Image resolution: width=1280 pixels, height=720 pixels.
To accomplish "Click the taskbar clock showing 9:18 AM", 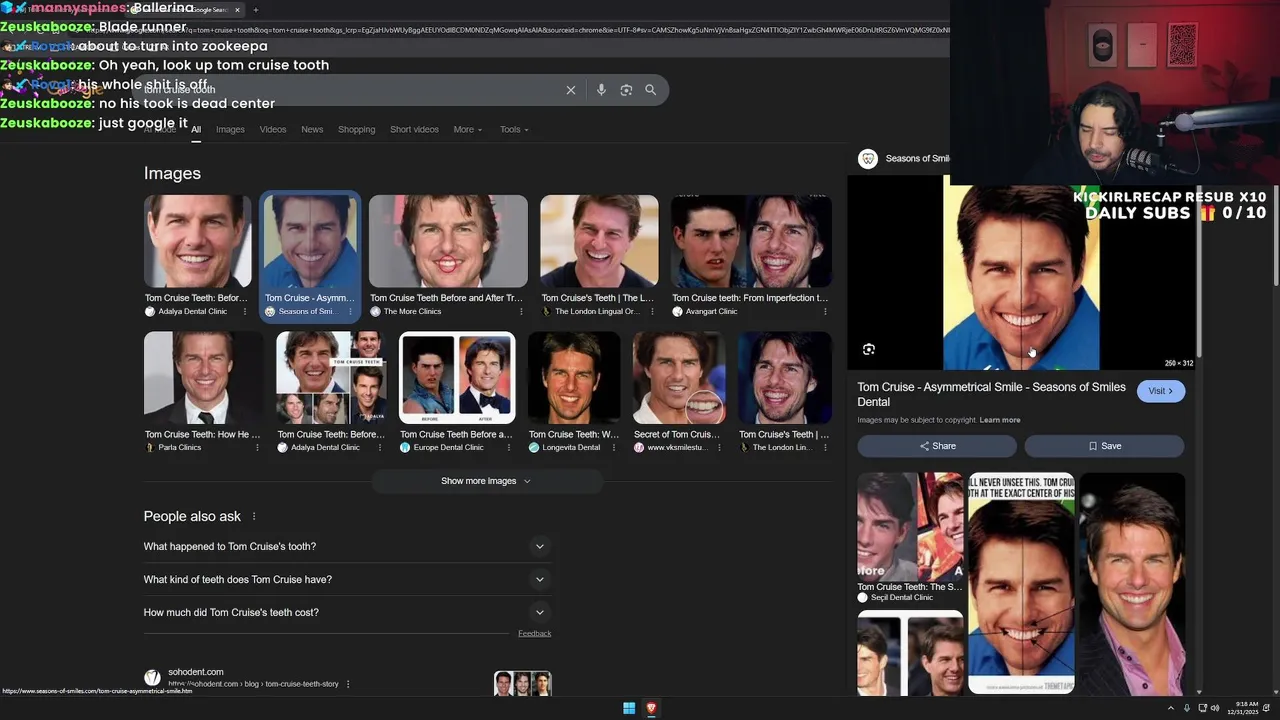I will 1243,708.
